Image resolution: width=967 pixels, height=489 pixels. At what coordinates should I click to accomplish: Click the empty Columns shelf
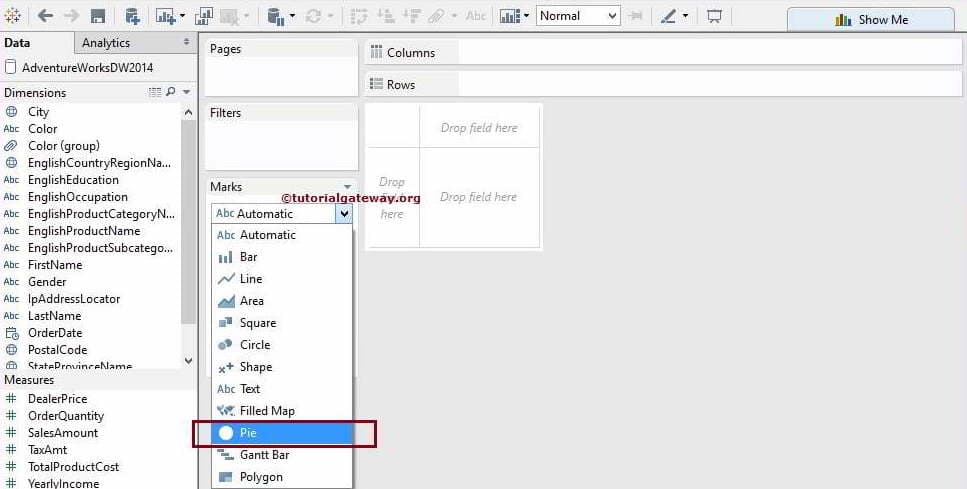pyautogui.click(x=709, y=52)
